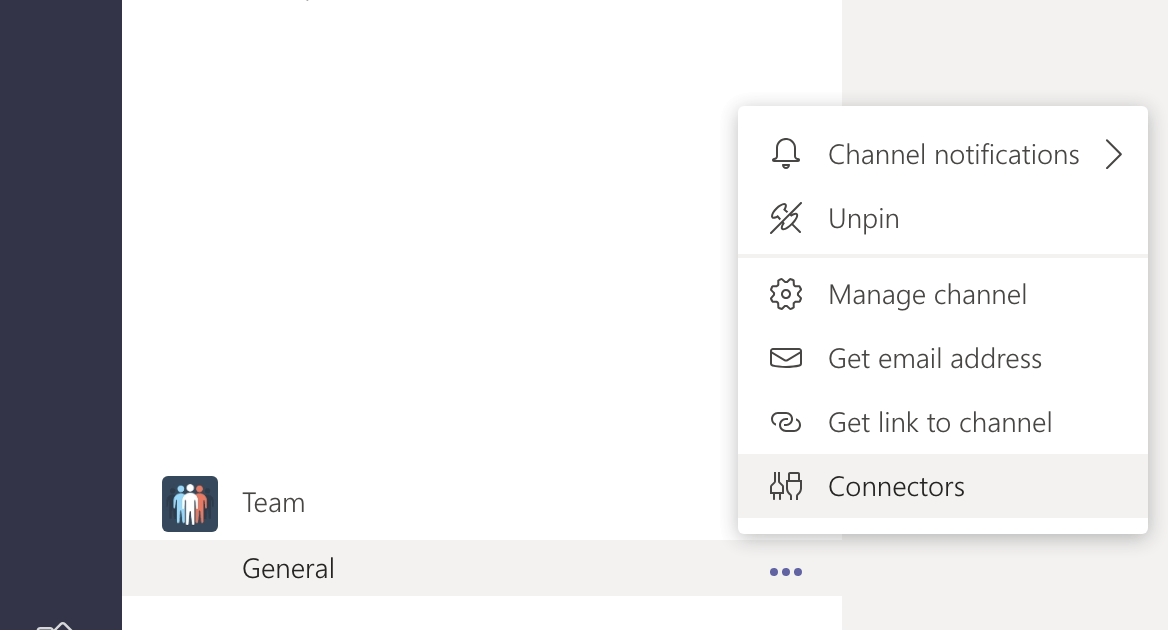Click the Team name label
Image resolution: width=1168 pixels, height=630 pixels.
[273, 503]
